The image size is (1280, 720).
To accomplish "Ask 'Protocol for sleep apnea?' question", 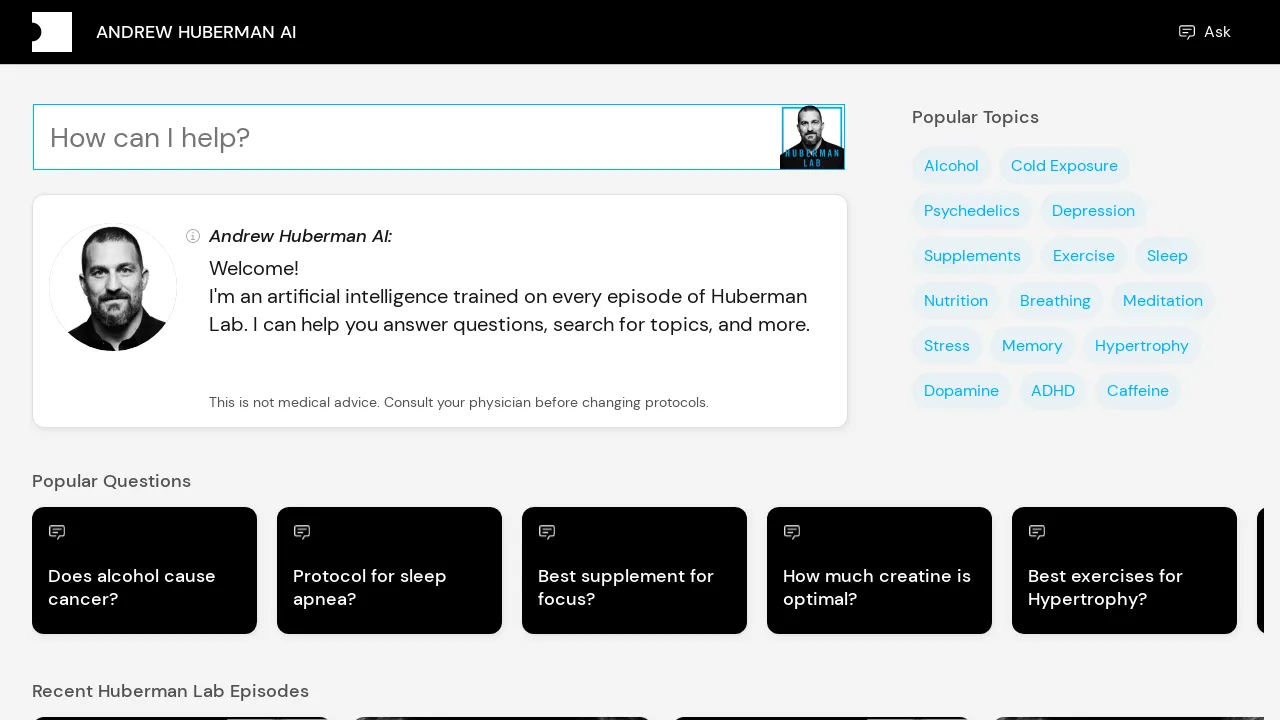I will click(x=389, y=570).
